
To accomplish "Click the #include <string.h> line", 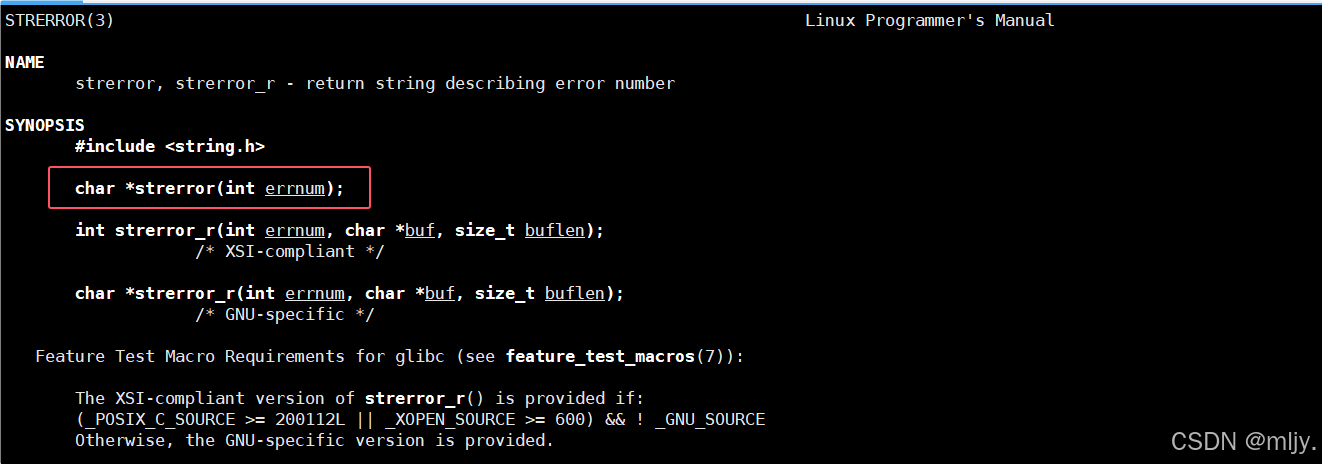I will coord(170,146).
